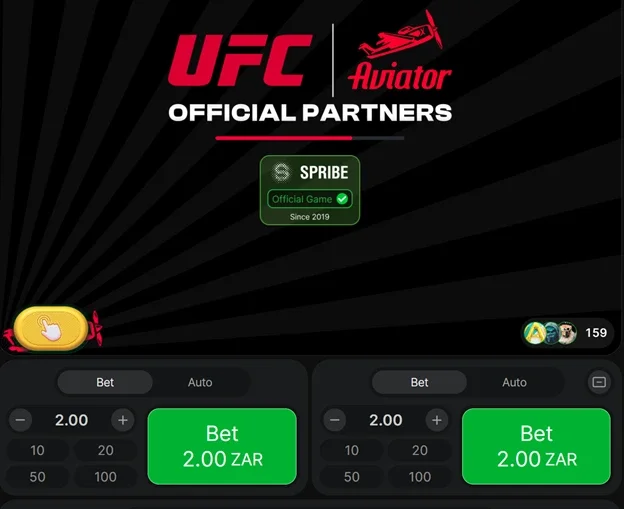Increase bet amount in the right panel
This screenshot has width=624, height=509.
click(x=437, y=420)
